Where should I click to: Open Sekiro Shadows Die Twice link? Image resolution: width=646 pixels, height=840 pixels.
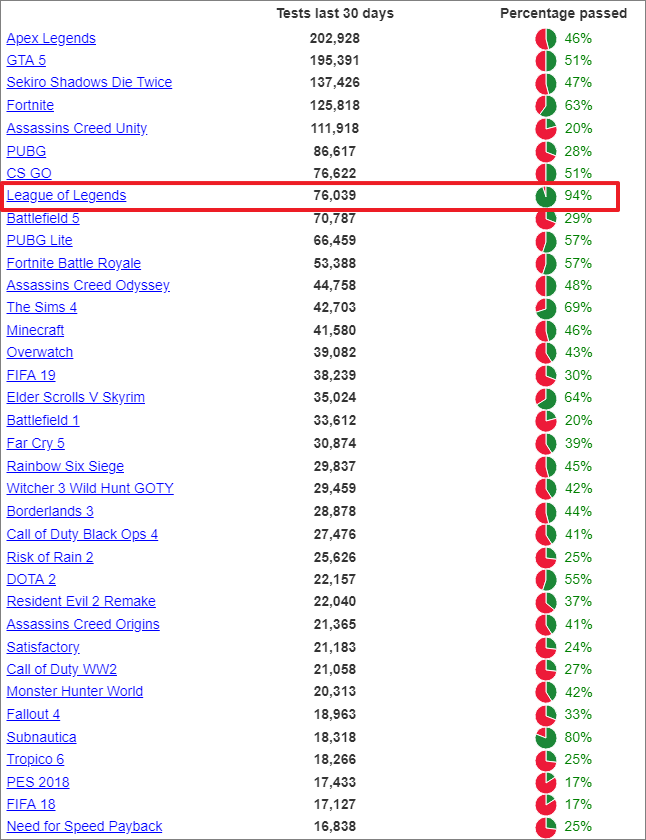click(x=89, y=82)
